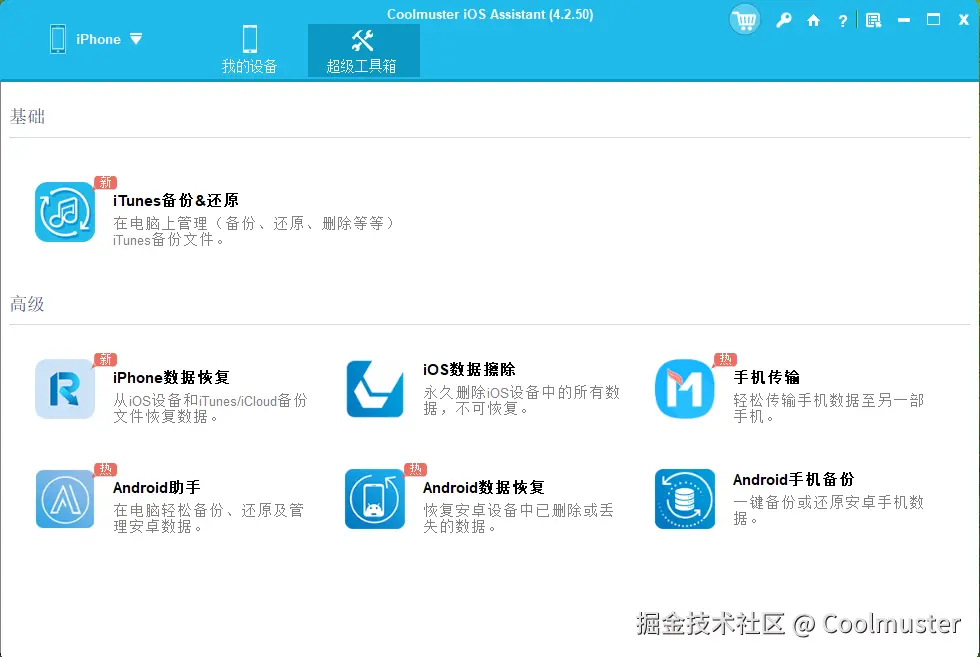Go to homepage via the home icon
This screenshot has height=657, width=980.
[813, 19]
